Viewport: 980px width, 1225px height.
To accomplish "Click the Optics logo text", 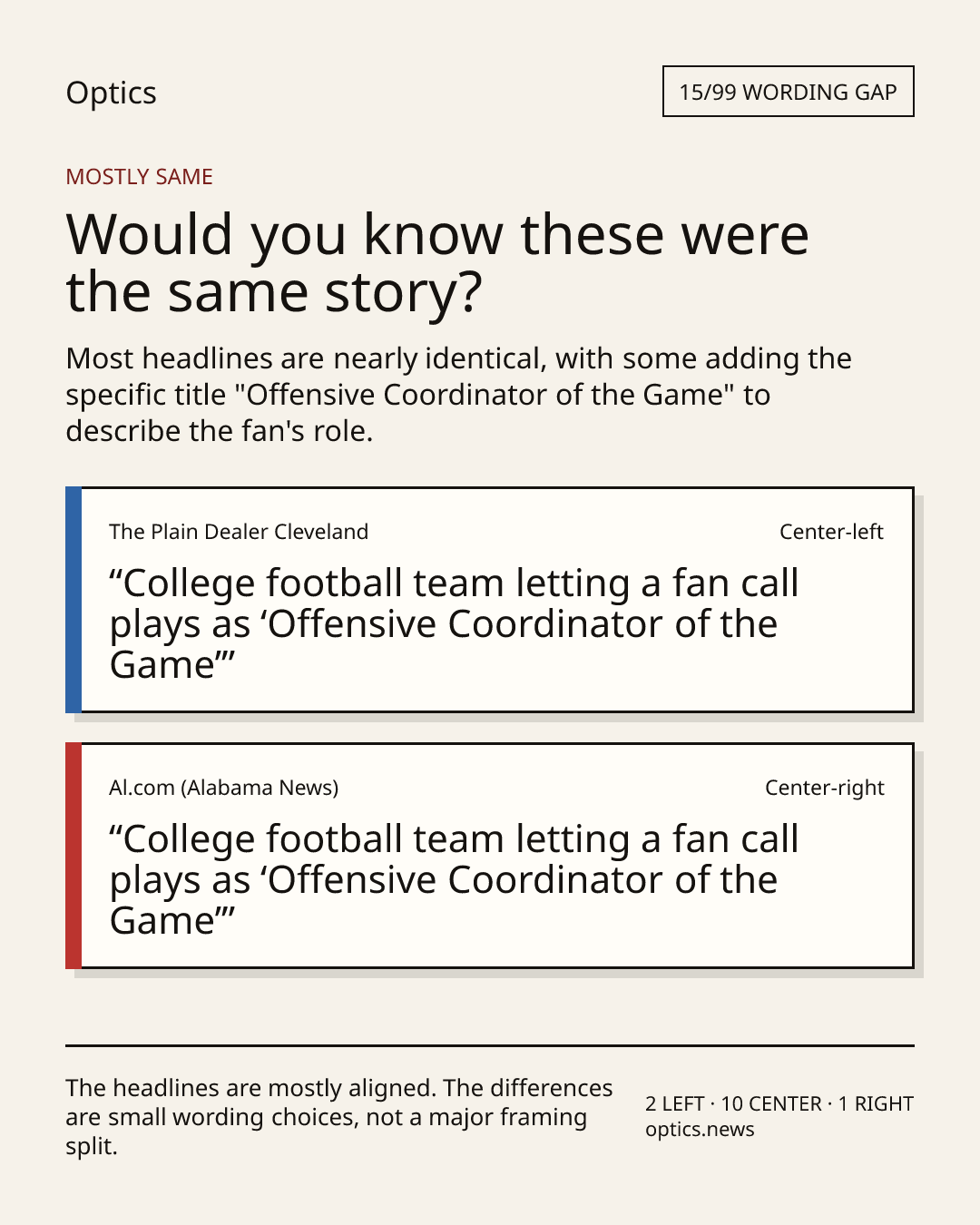I will (x=111, y=93).
